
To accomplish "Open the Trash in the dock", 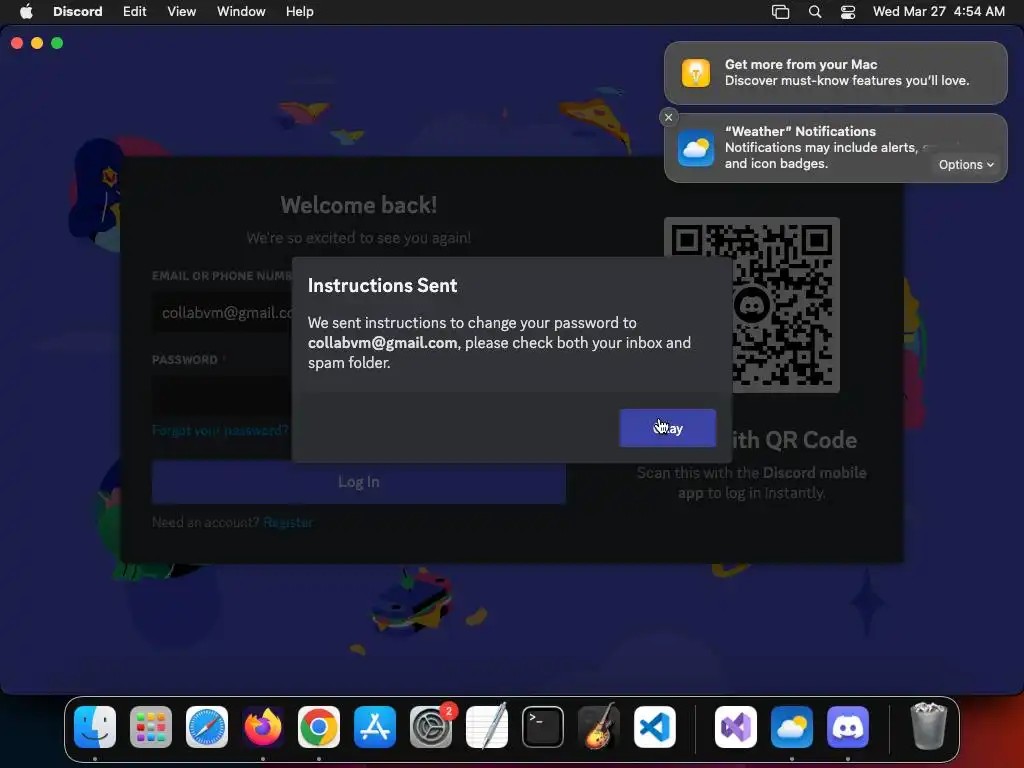I will (x=928, y=727).
